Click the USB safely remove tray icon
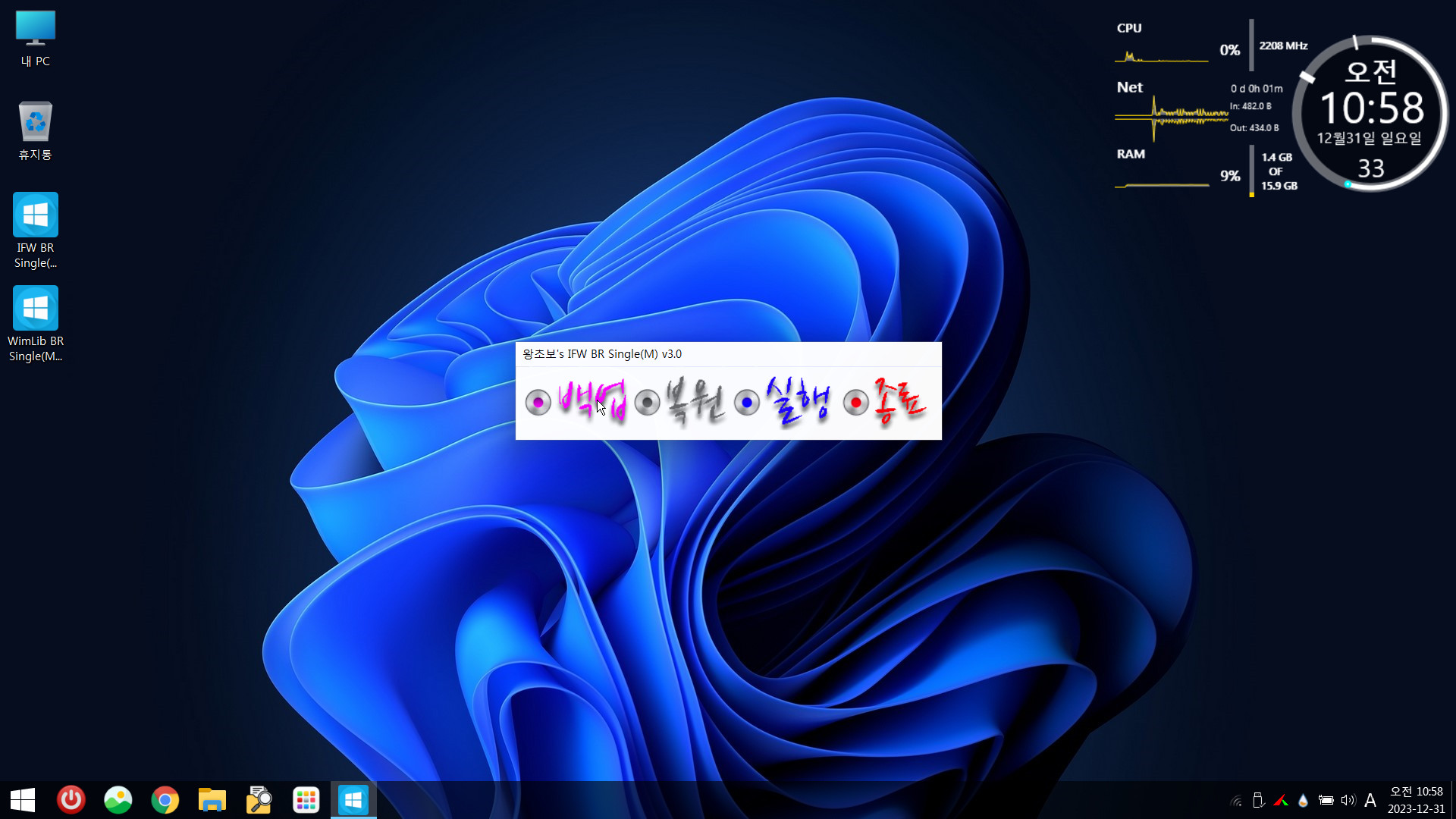Screen dimensions: 1456x819 1259,800
